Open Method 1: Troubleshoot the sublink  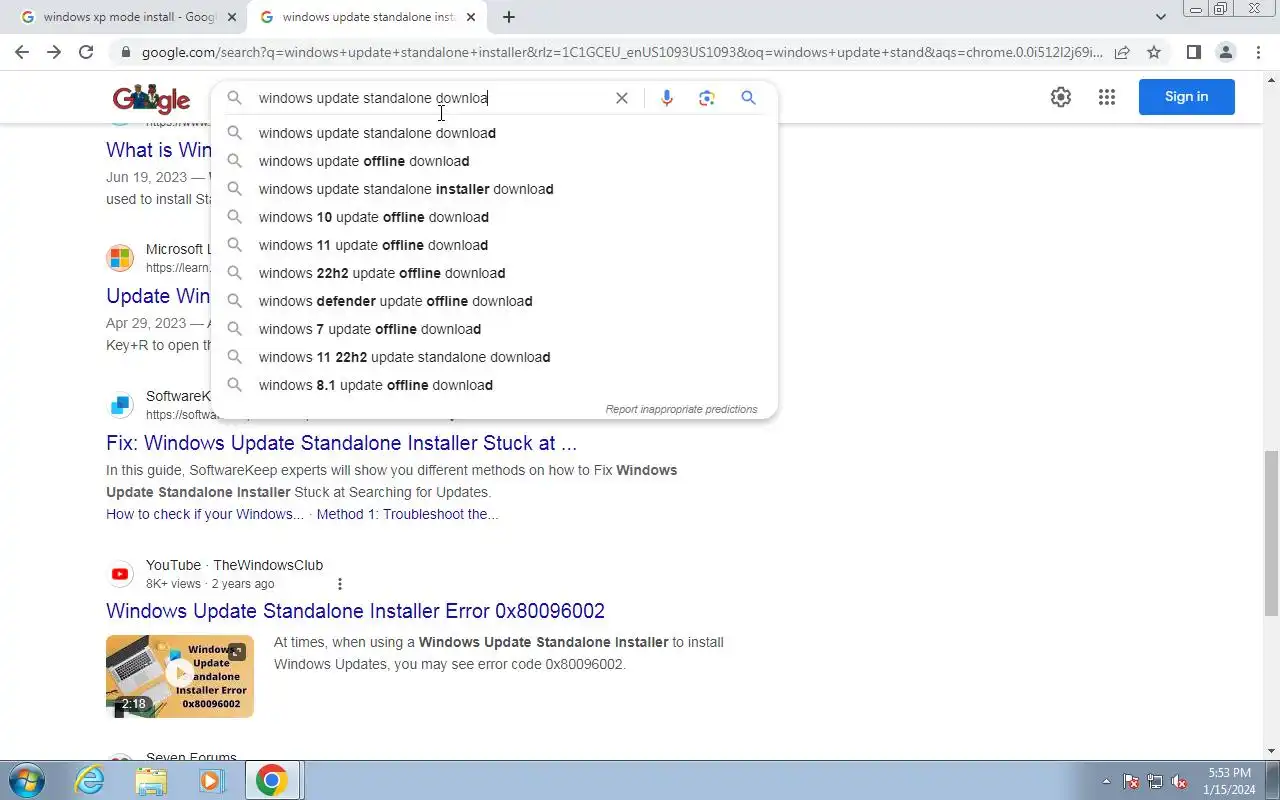(x=407, y=514)
